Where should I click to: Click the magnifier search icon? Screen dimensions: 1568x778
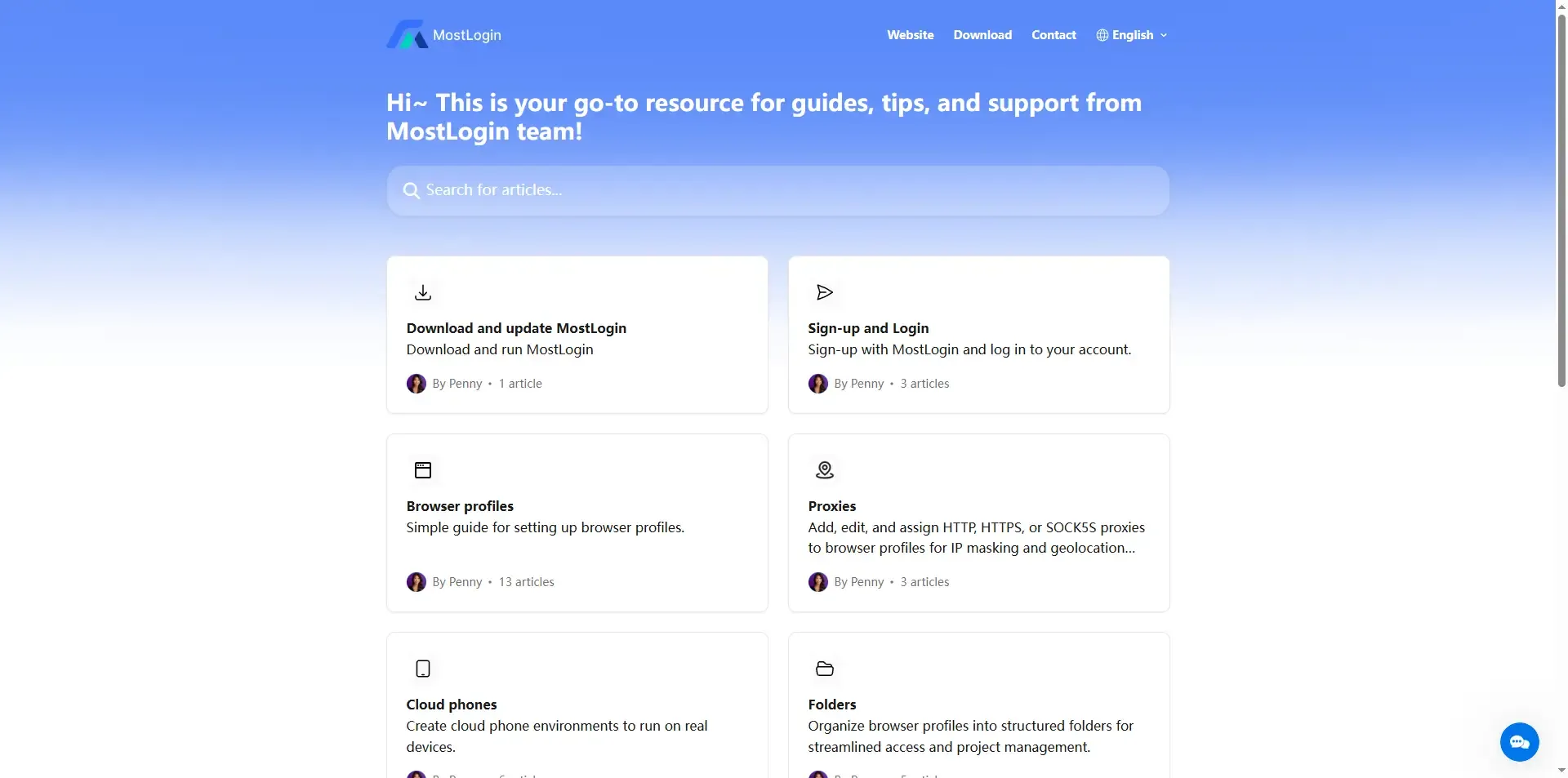[x=411, y=191]
